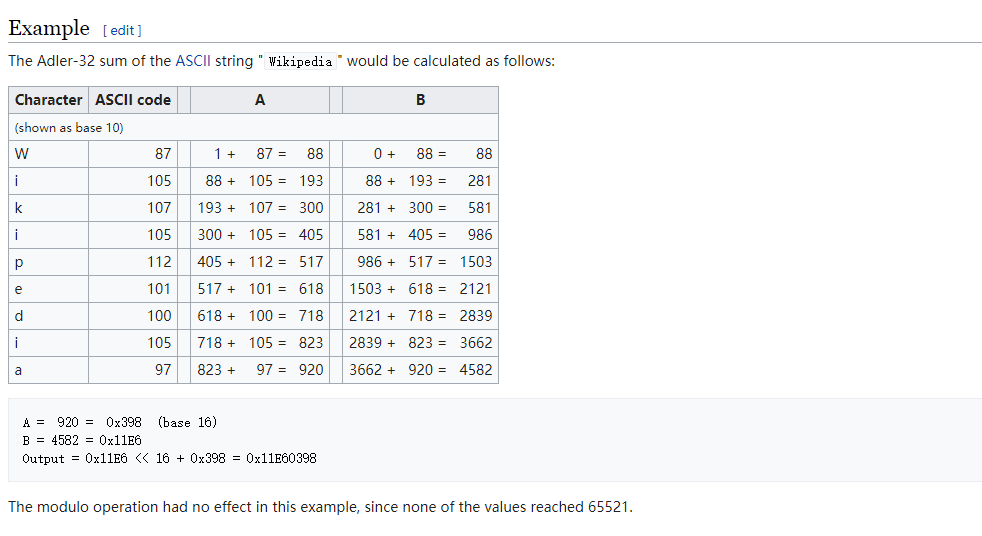Viewport: 982px width, 536px height.
Task: Click the 'B = 4582 = 0x11E6' code line
Action: click(x=82, y=440)
